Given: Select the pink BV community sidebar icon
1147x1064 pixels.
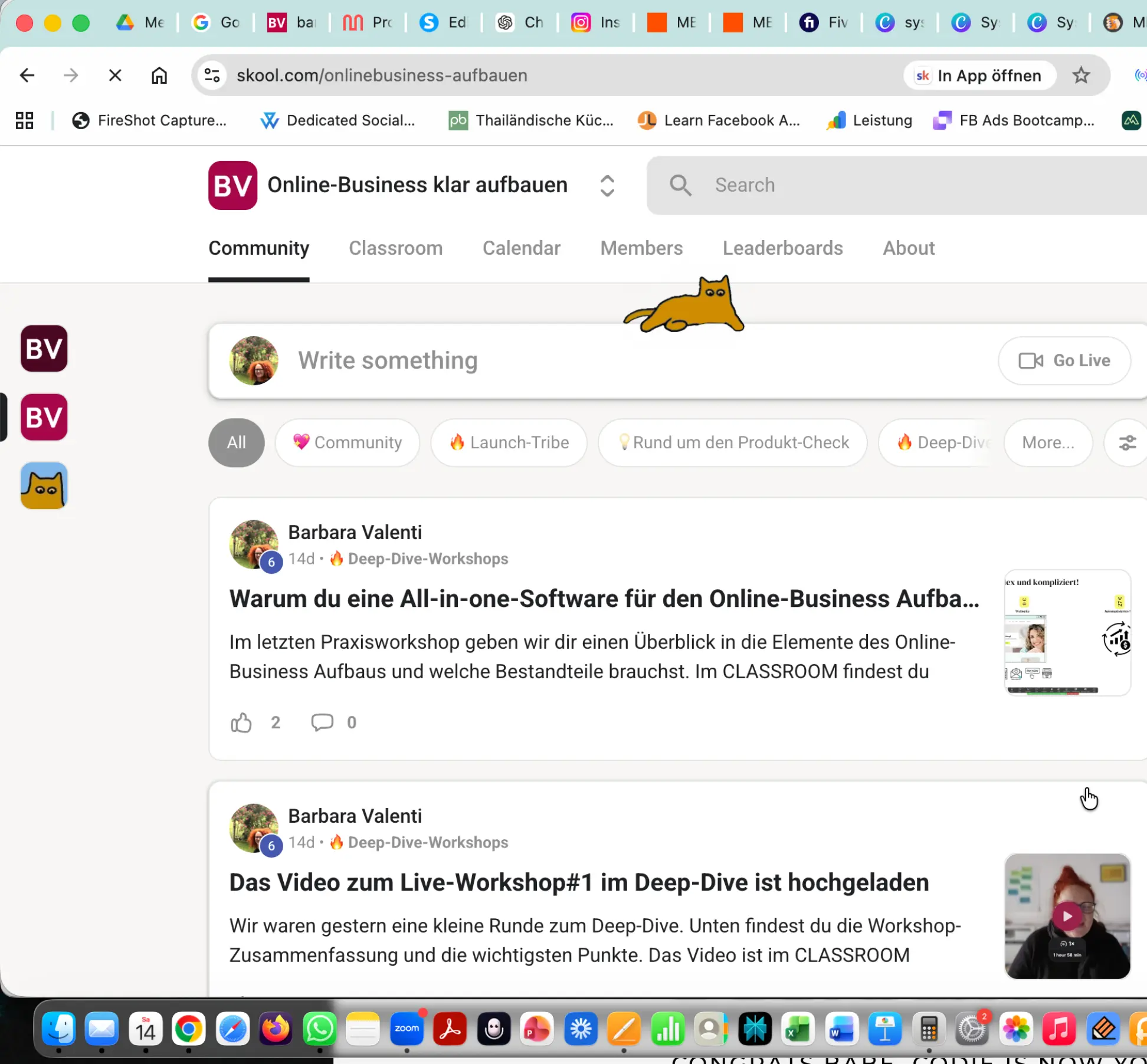Looking at the screenshot, I should (44, 418).
